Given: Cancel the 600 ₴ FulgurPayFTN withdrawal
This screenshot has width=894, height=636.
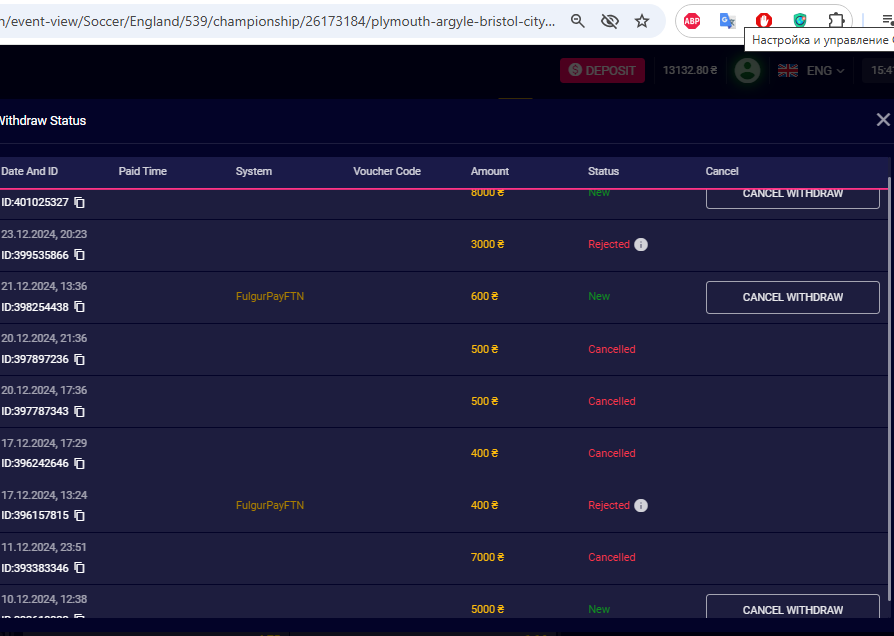Looking at the screenshot, I should coord(792,297).
